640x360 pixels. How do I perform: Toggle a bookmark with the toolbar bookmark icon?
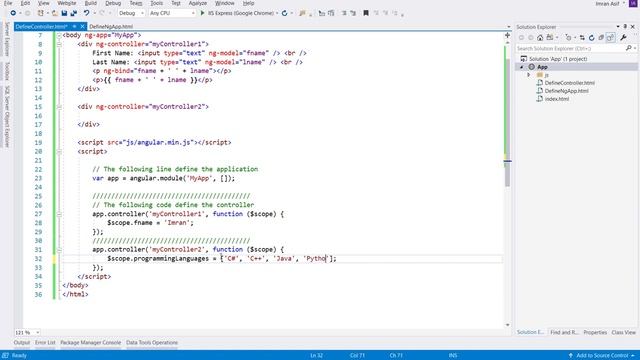[366, 13]
